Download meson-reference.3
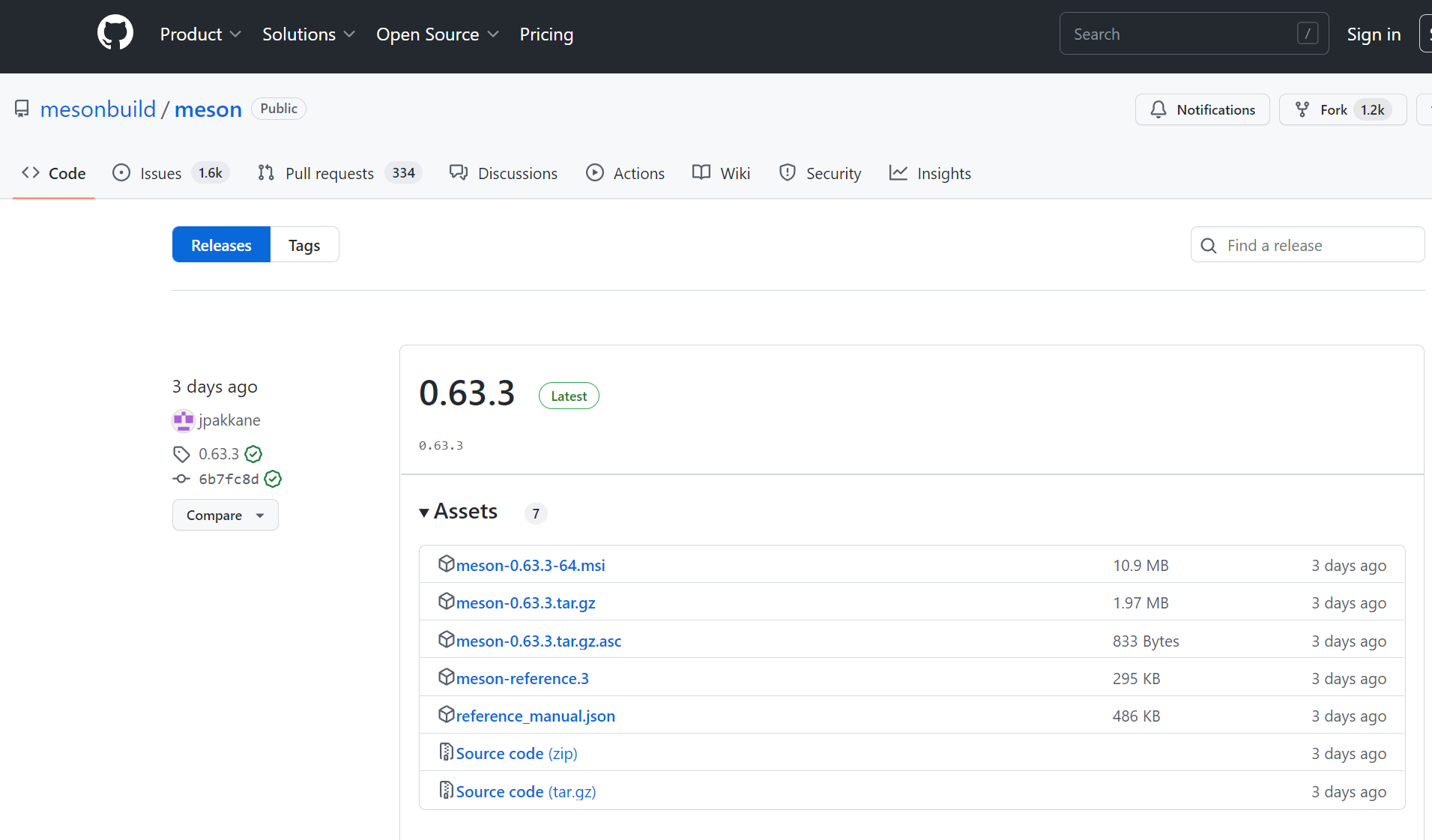 [522, 679]
